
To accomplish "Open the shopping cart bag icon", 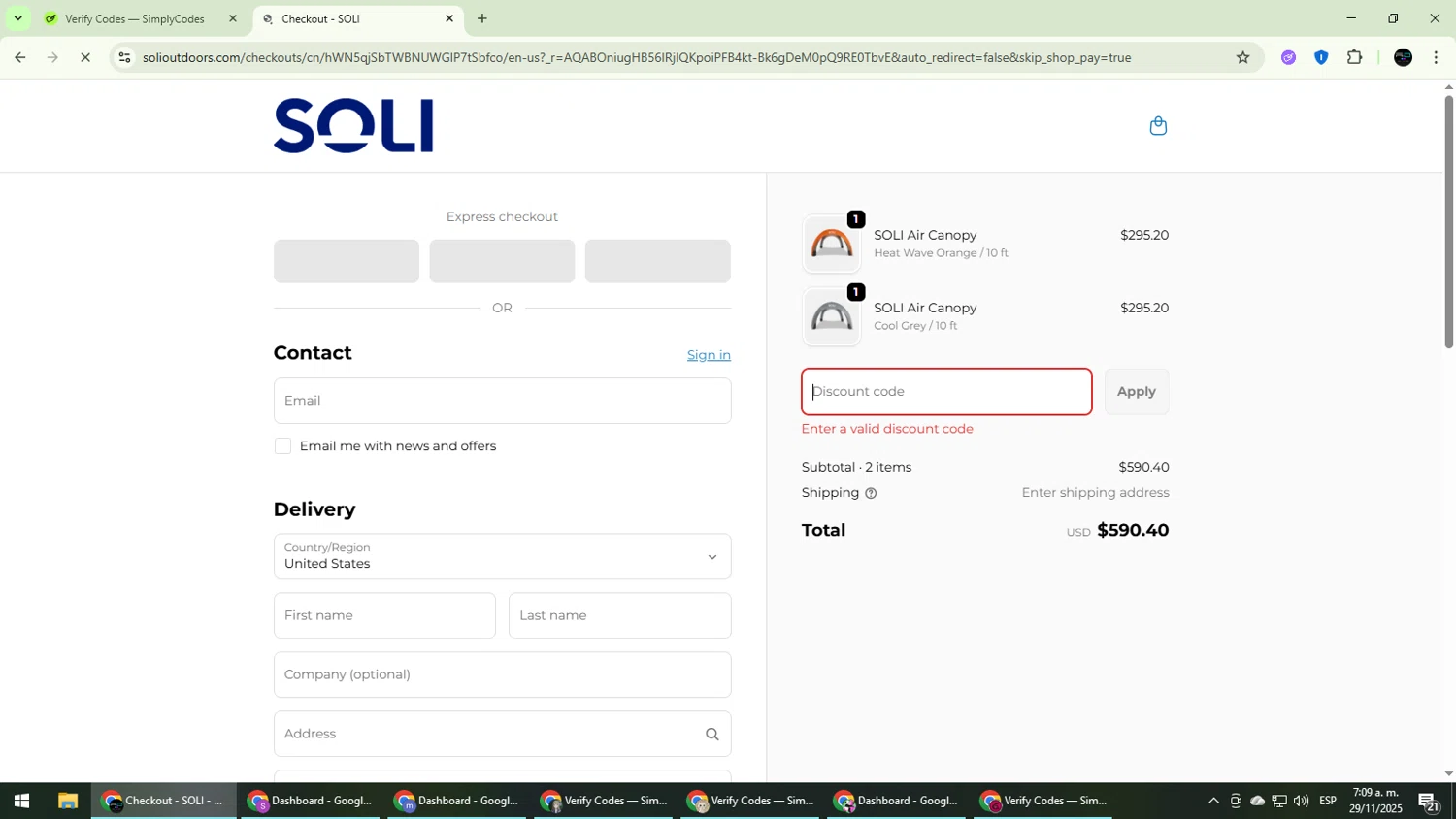I will coord(1158,126).
